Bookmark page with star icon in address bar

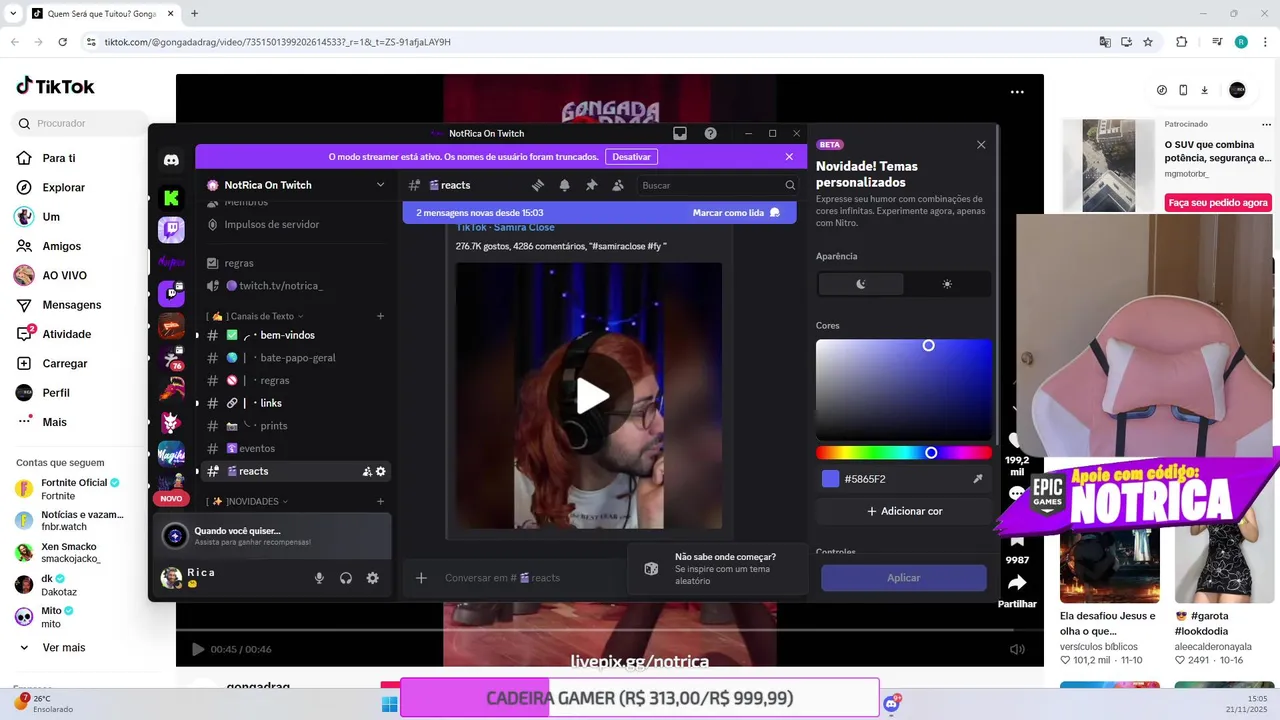coord(1148,42)
